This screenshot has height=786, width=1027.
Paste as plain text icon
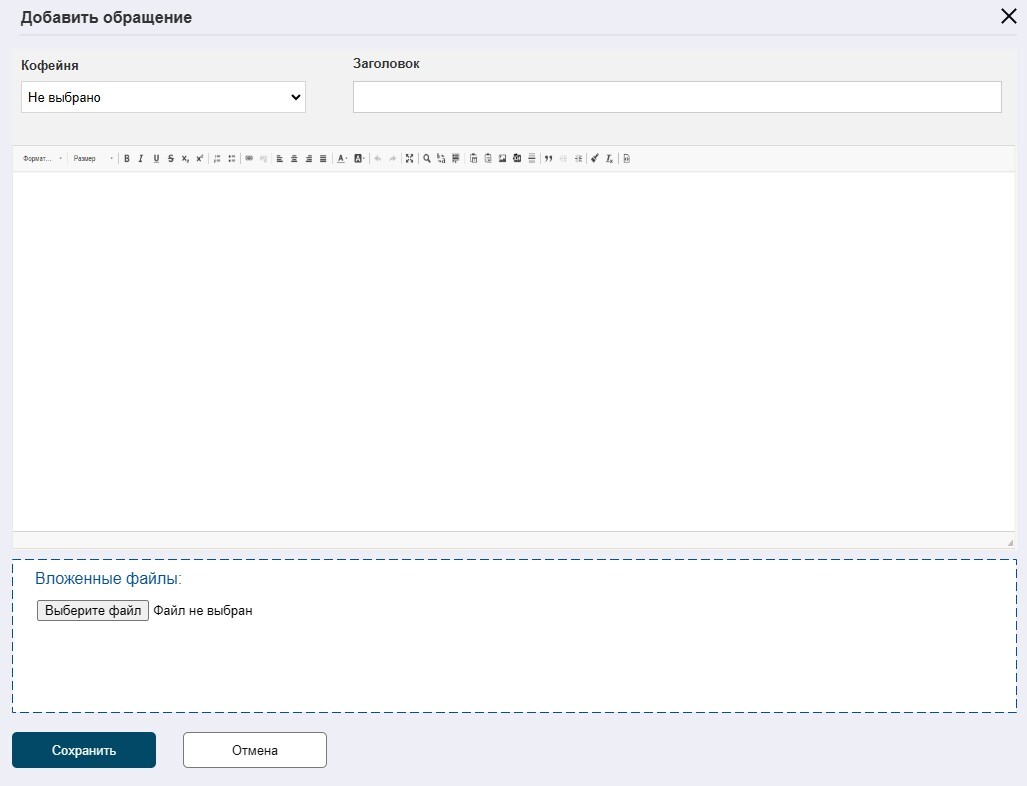(x=474, y=159)
